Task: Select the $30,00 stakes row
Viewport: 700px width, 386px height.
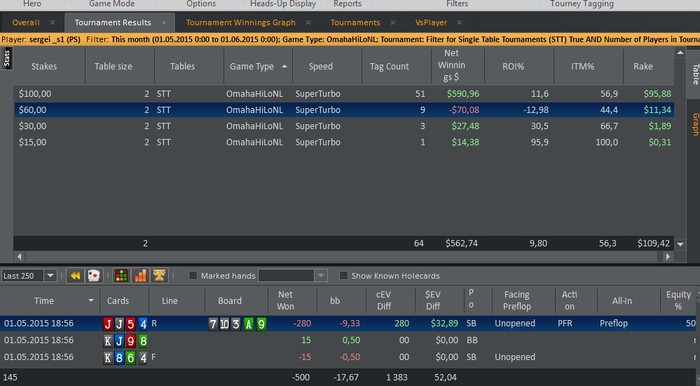Action: 344,126
